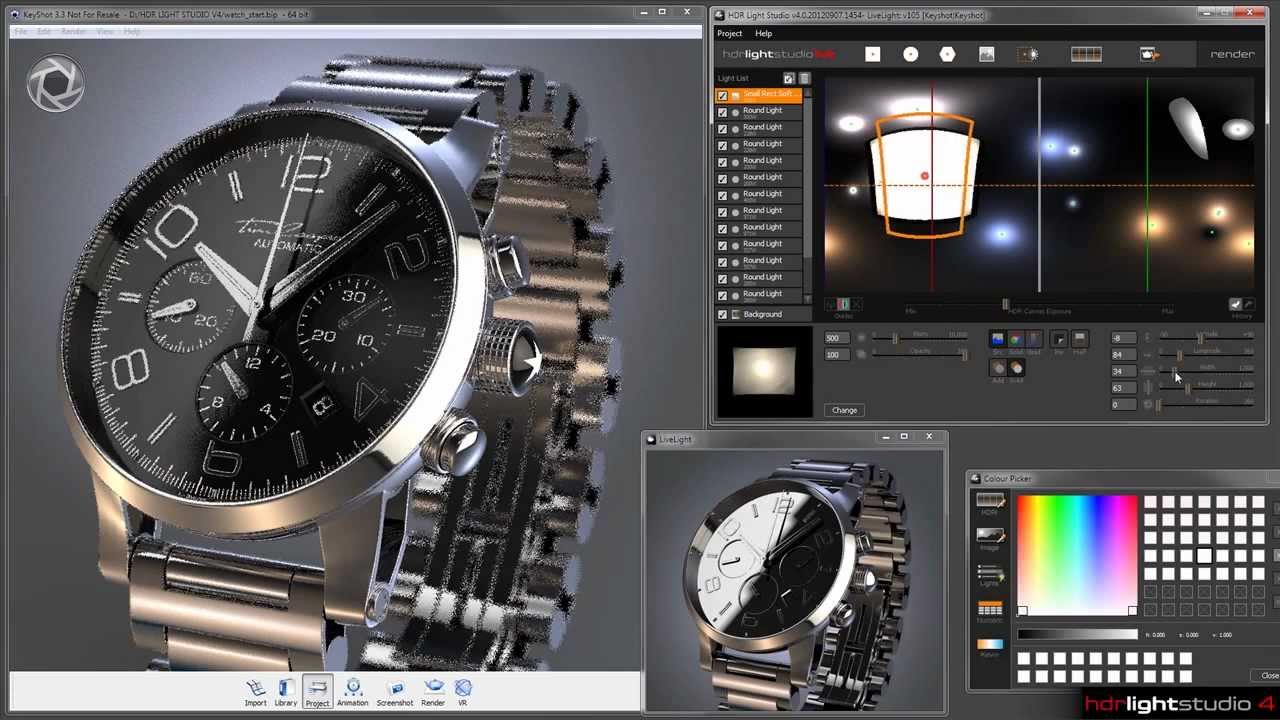Open the Library panel in KeyShot
The height and width of the screenshot is (720, 1280).
286,692
